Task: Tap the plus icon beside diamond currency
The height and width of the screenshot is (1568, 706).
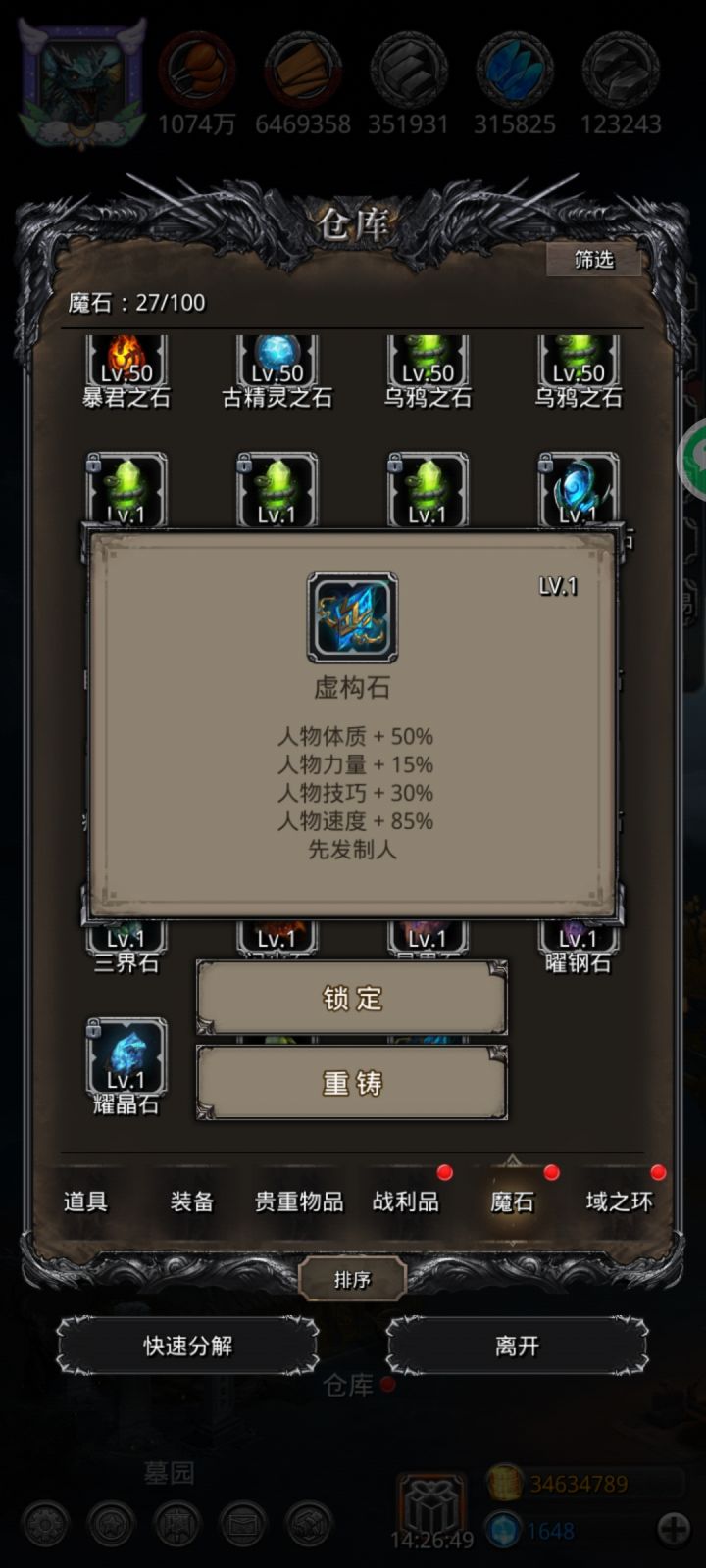Action: (675, 1529)
